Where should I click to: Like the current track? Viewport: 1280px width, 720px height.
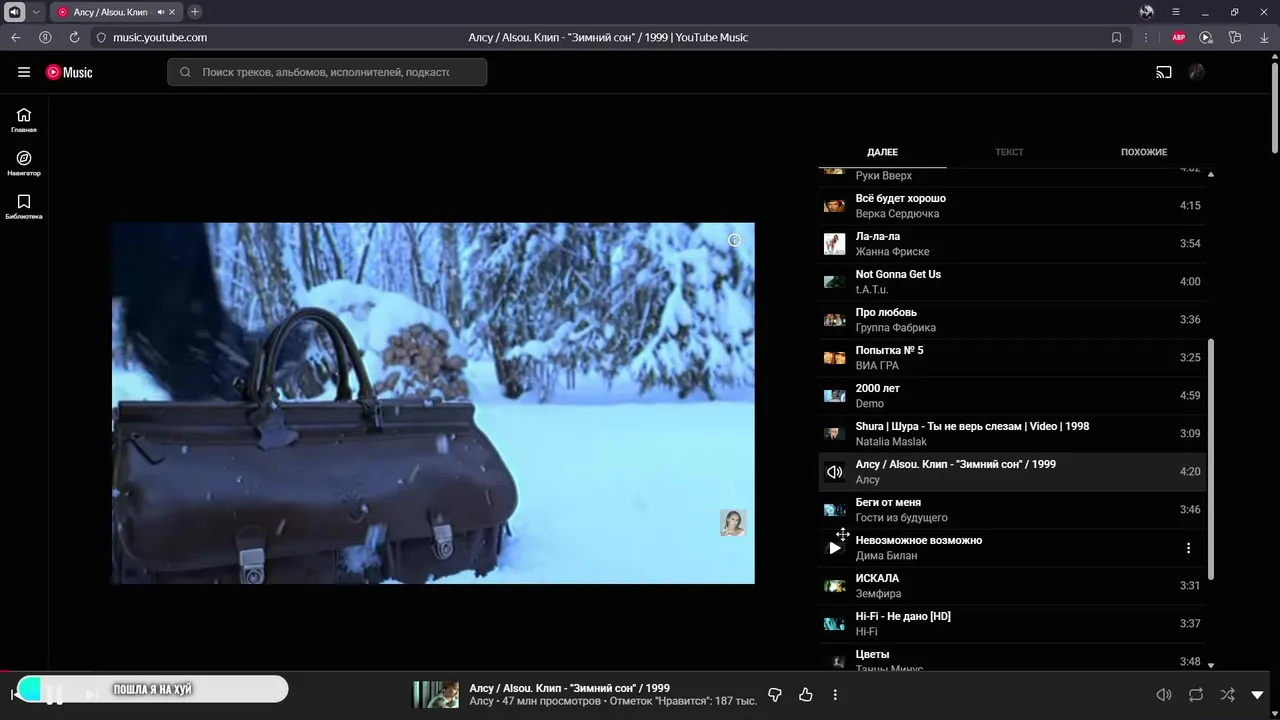click(806, 694)
